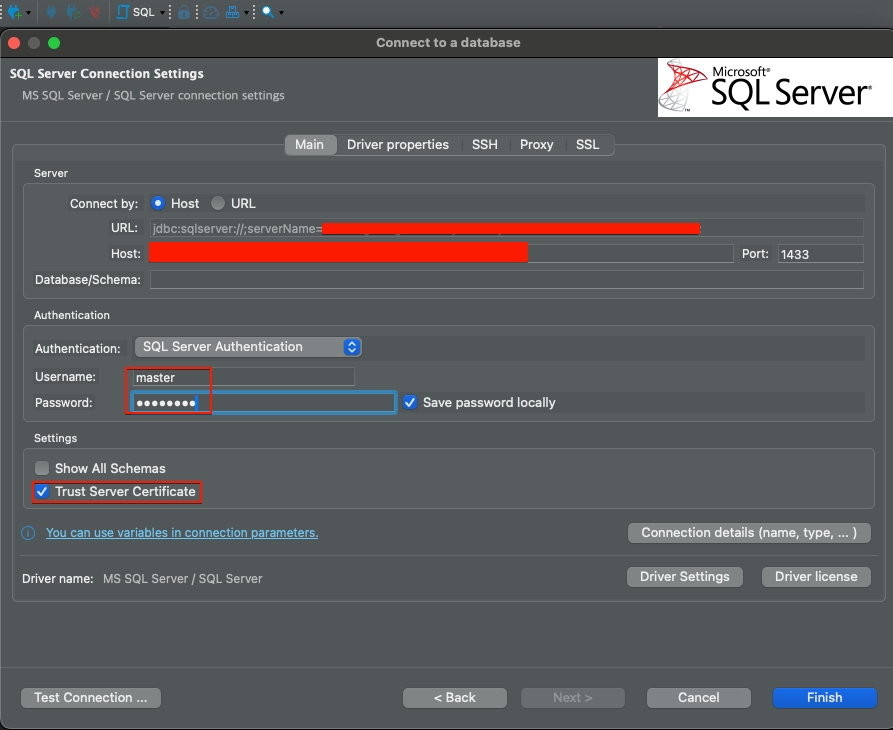Click the red Disconnect plug icon

click(x=94, y=12)
